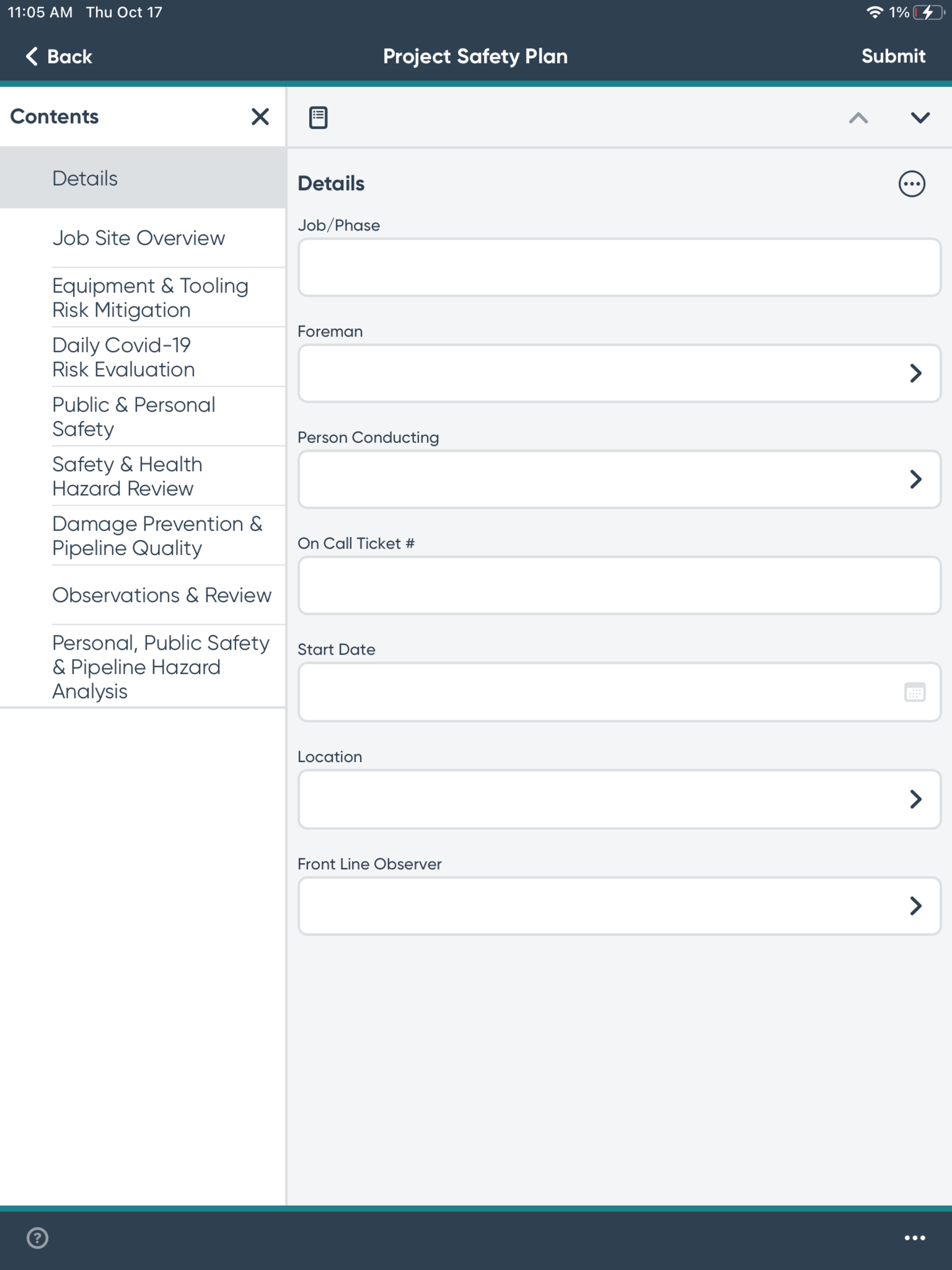Open the Details section options ellipsis
Viewport: 952px width, 1270px height.
(911, 184)
